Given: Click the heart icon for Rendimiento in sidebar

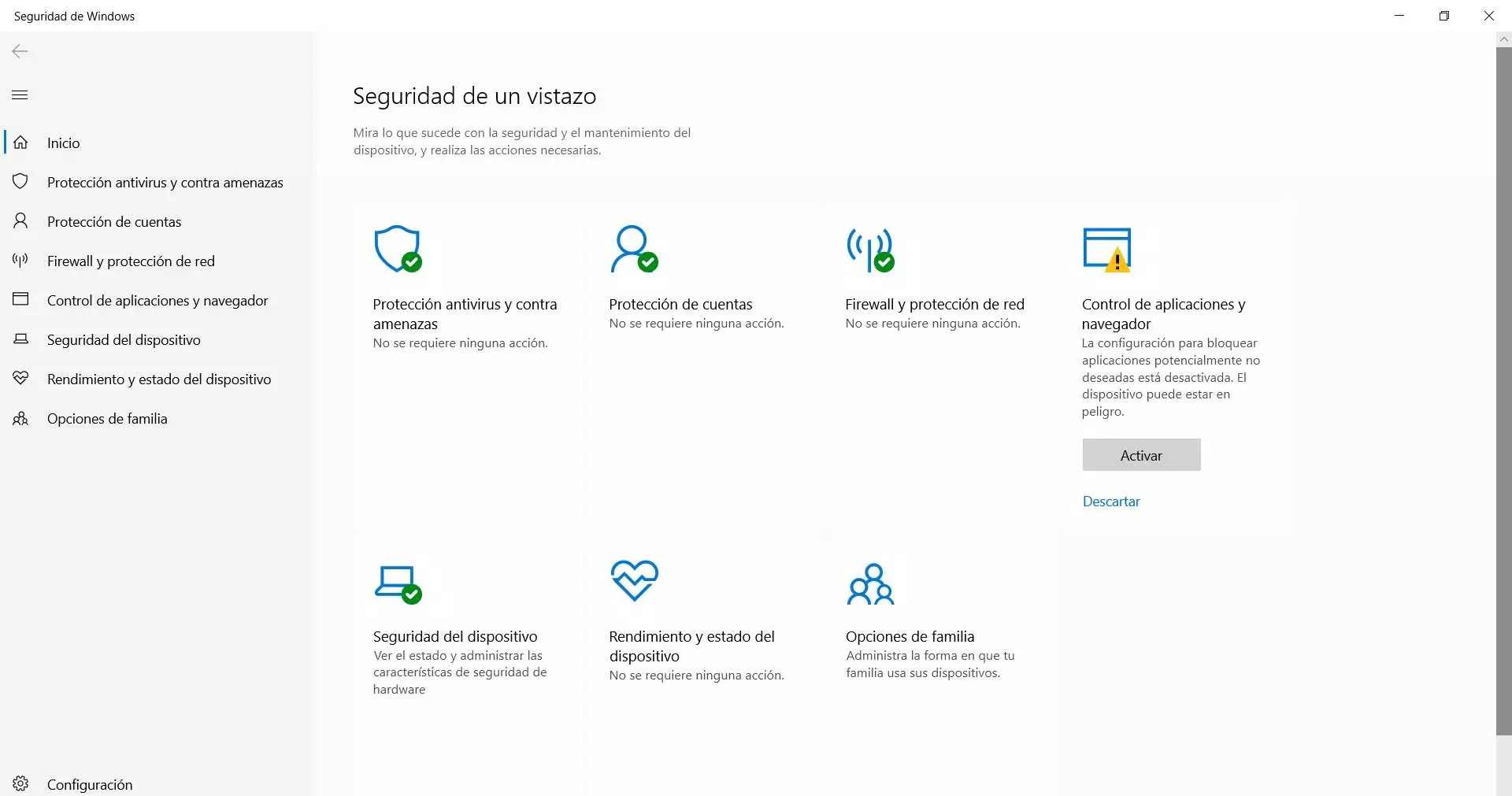Looking at the screenshot, I should [20, 379].
